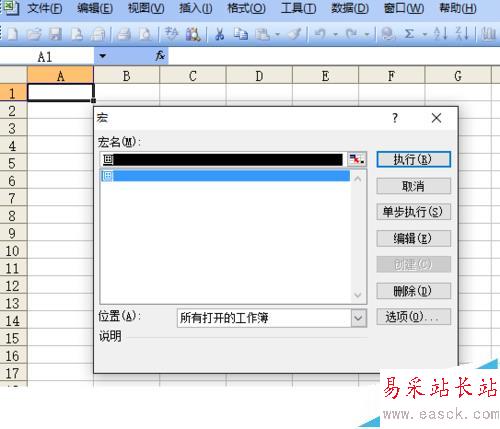Viewport: 500px width, 429px height.
Task: Click the 删除(D) delete button
Action: click(x=413, y=291)
